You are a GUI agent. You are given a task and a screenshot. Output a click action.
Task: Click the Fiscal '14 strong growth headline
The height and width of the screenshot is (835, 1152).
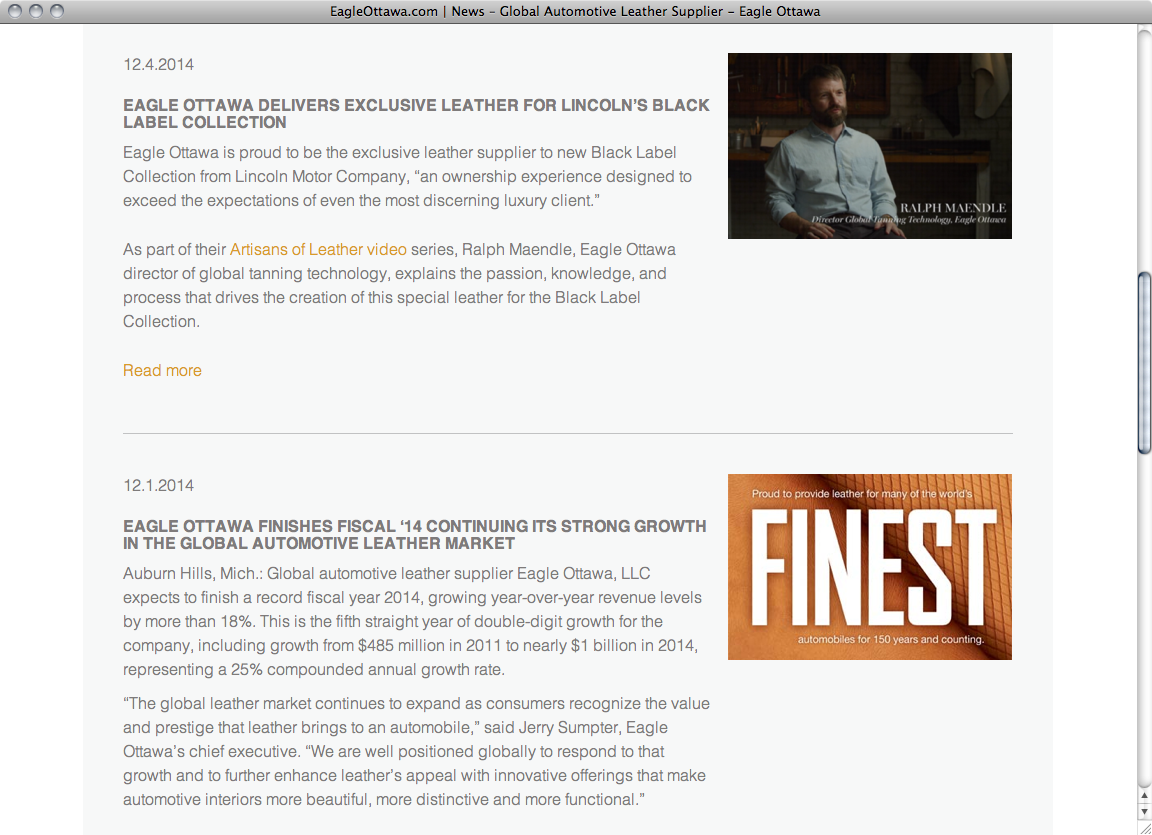414,535
